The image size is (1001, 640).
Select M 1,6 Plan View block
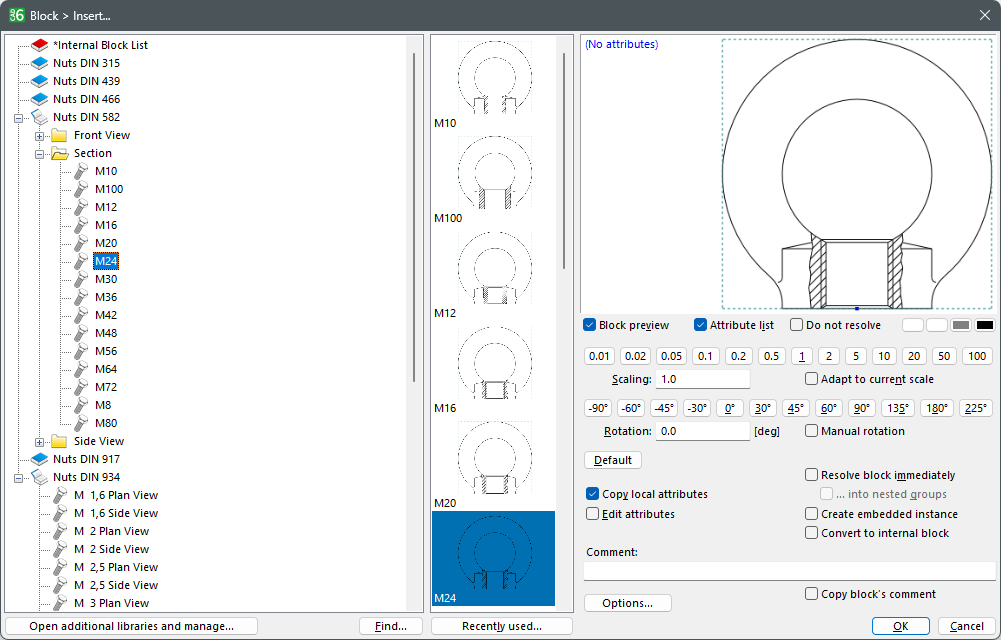[x=116, y=495]
